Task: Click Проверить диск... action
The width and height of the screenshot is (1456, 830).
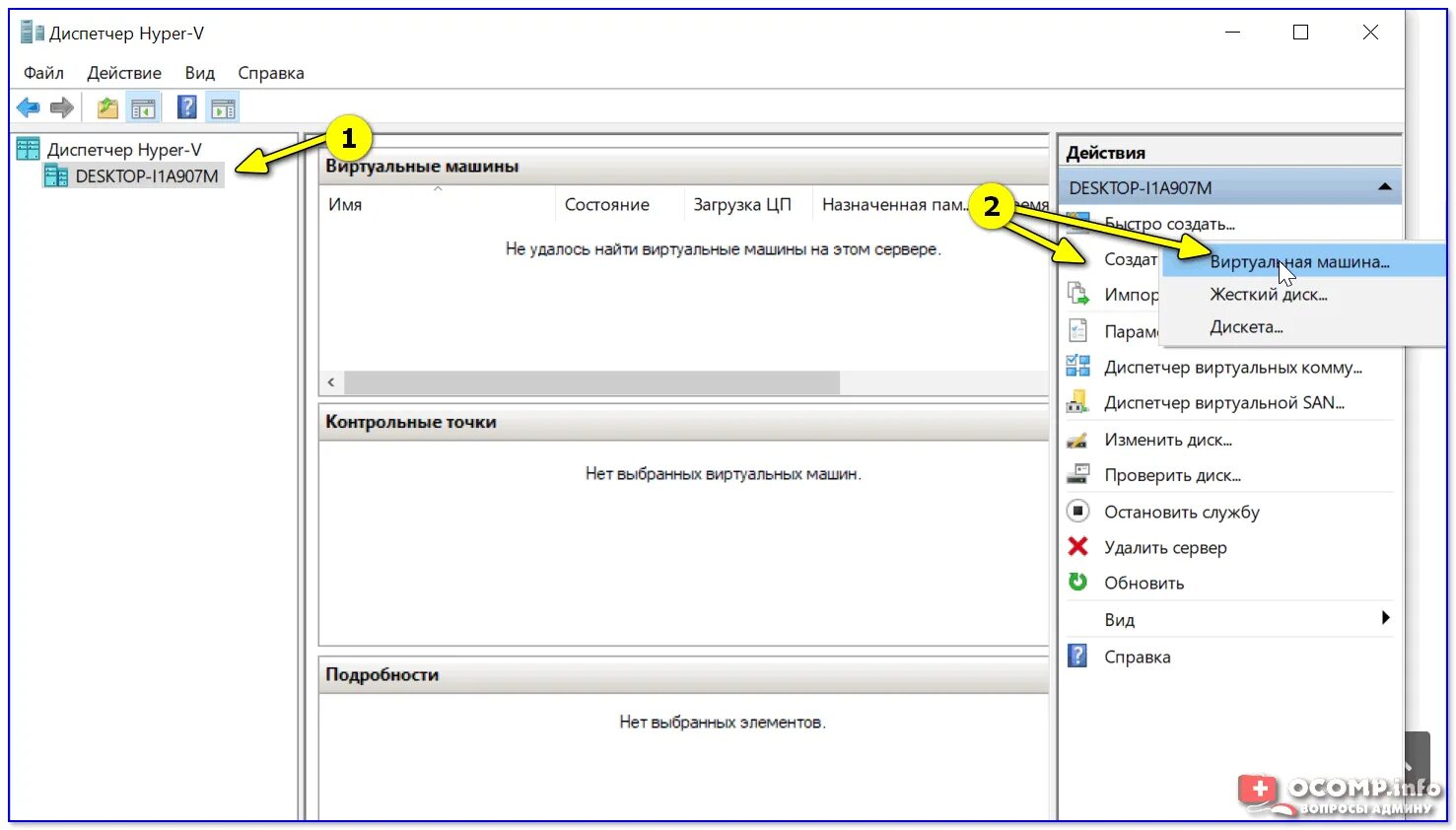Action: (1172, 475)
